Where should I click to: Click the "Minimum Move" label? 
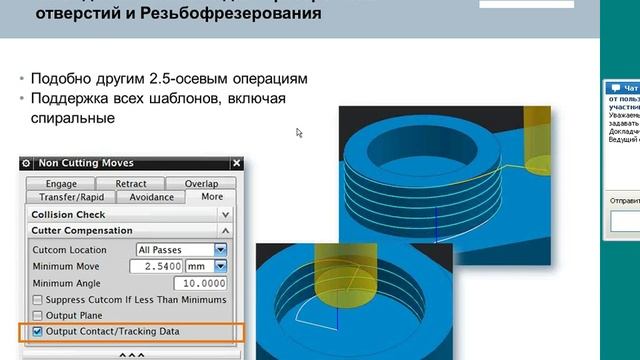66,267
